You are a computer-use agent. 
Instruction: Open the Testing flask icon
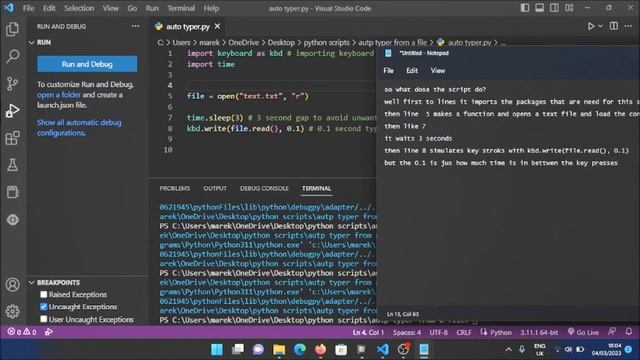coord(12,165)
